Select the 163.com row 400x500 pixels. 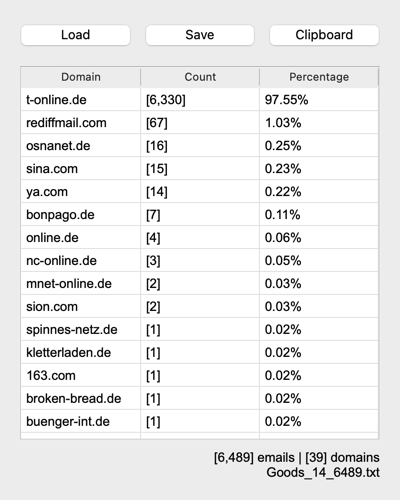coord(200,376)
